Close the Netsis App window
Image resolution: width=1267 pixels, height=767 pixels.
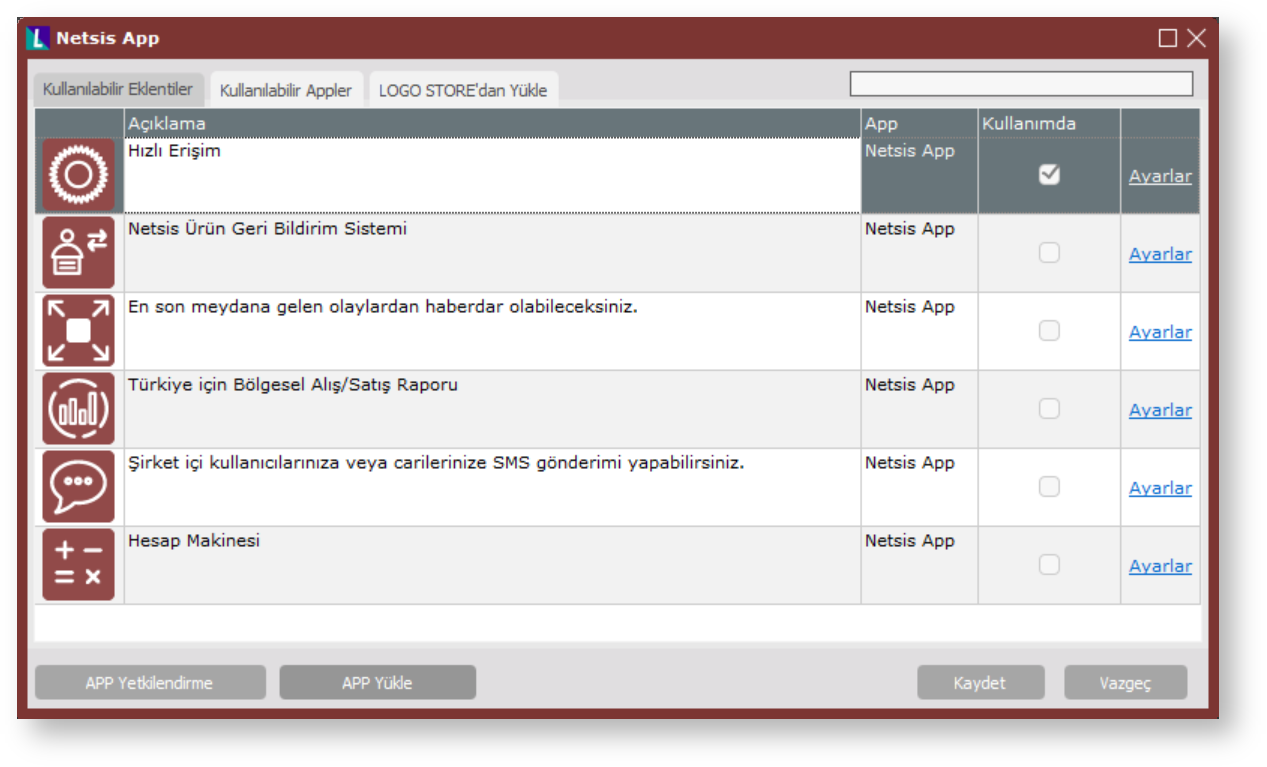click(1196, 38)
